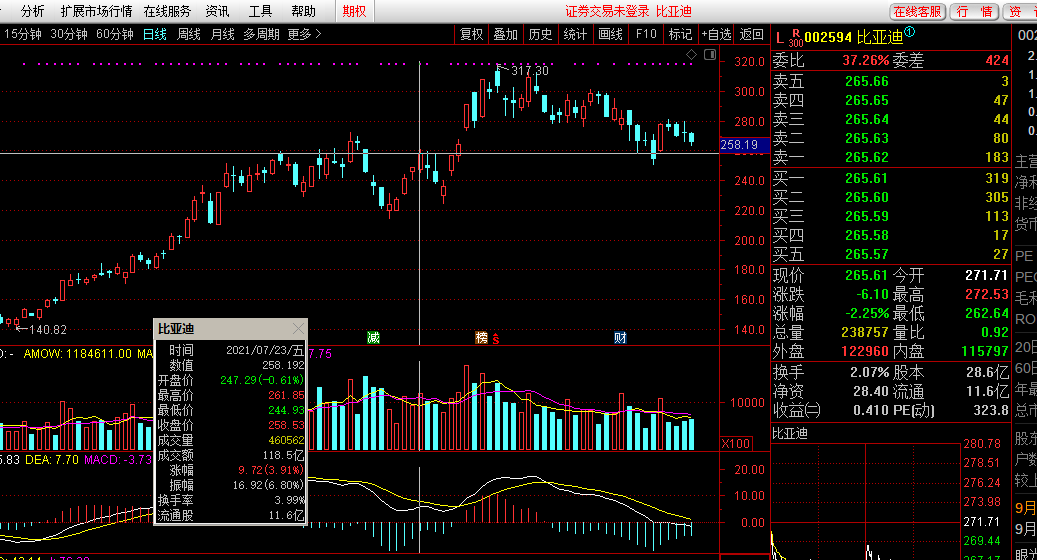Click the 外盘 value 122960
The width and height of the screenshot is (1037, 560).
pos(864,352)
